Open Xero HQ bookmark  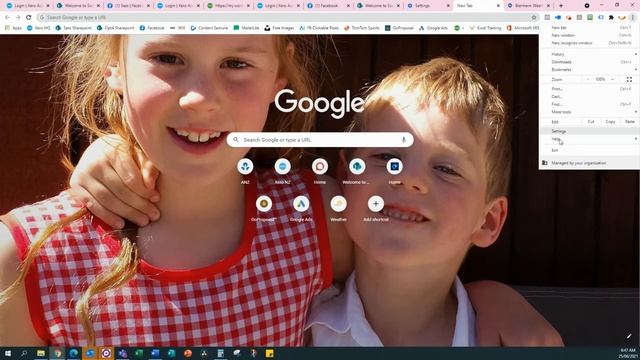click(39, 28)
